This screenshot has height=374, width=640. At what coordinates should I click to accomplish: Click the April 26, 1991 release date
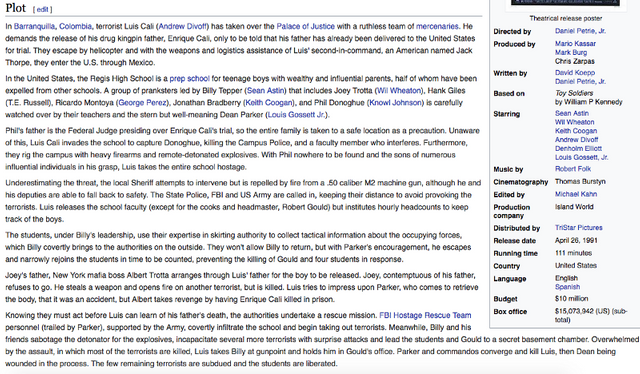pyautogui.click(x=576, y=240)
